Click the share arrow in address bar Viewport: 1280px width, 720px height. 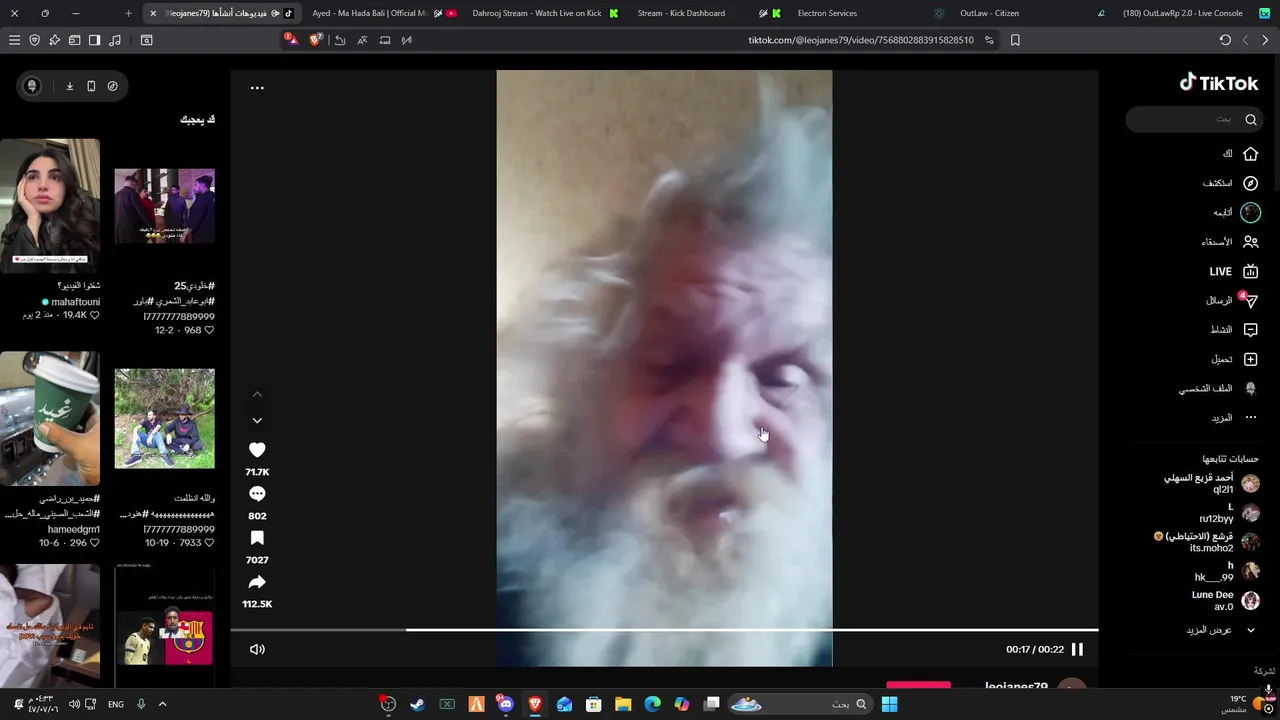[340, 40]
